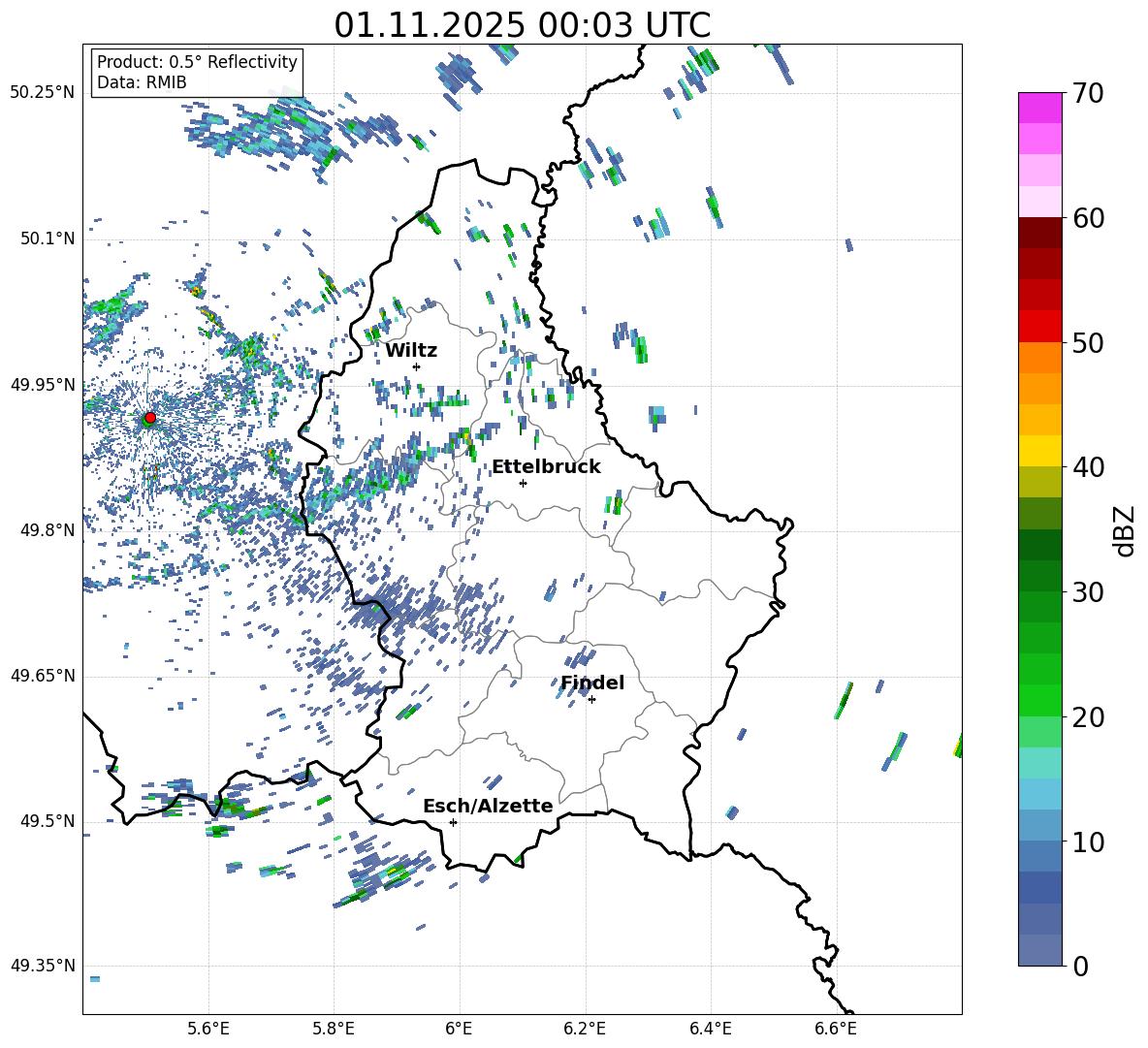Click the cross marker below Ettelbruck

[523, 483]
